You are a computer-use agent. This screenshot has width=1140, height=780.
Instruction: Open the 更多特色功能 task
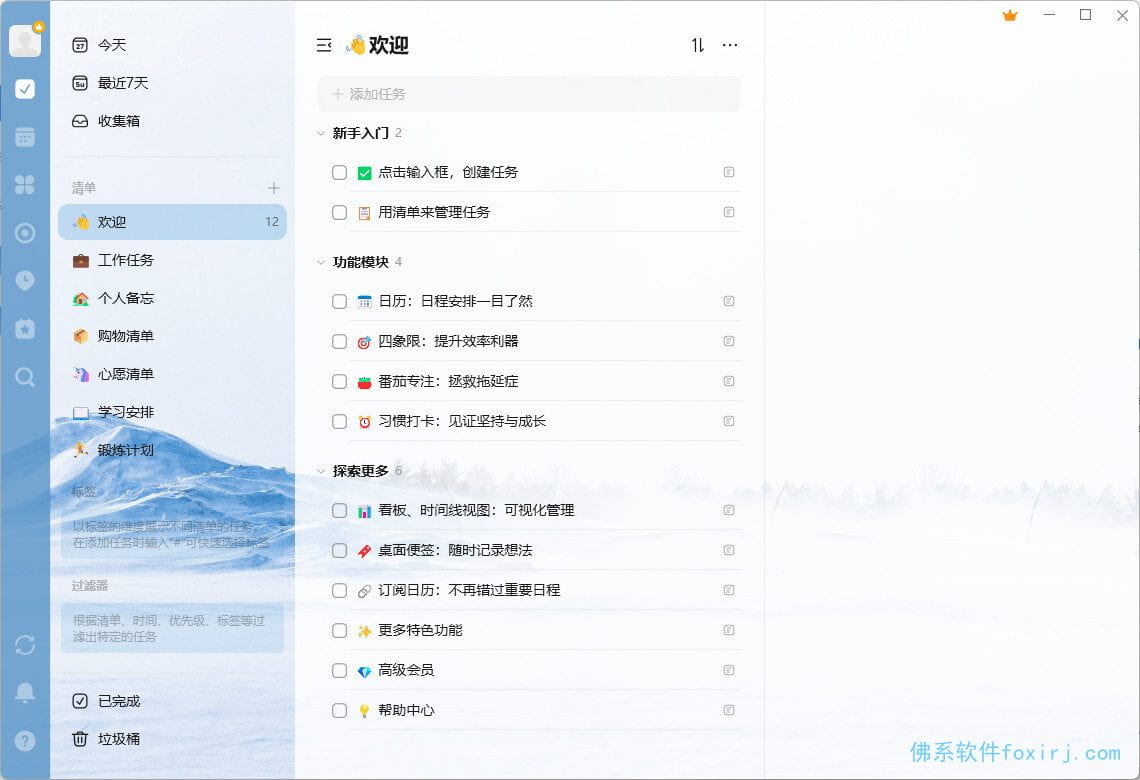[420, 630]
